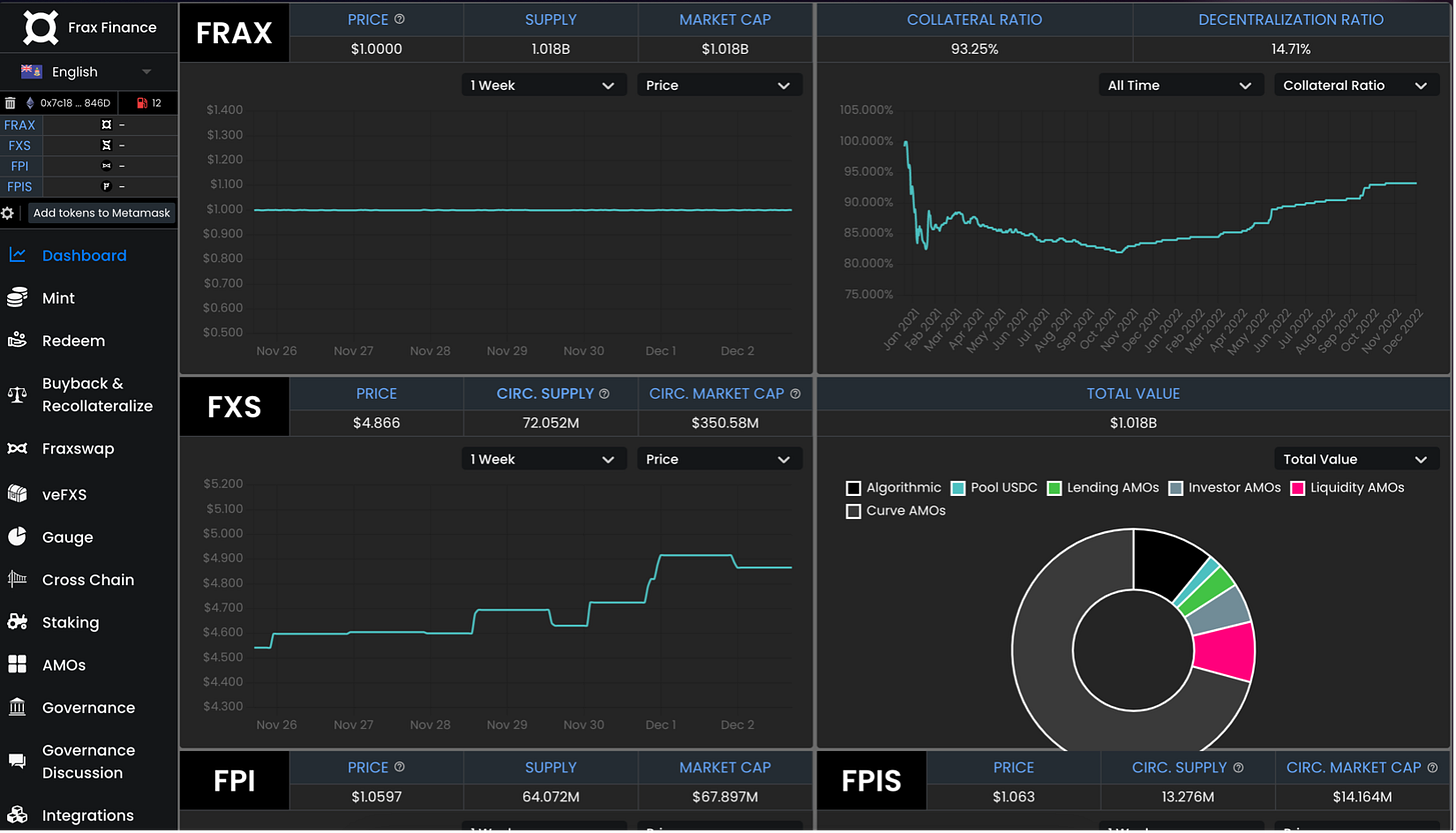Click the FXS link in balances table
1456x833 pixels.
pos(20,146)
